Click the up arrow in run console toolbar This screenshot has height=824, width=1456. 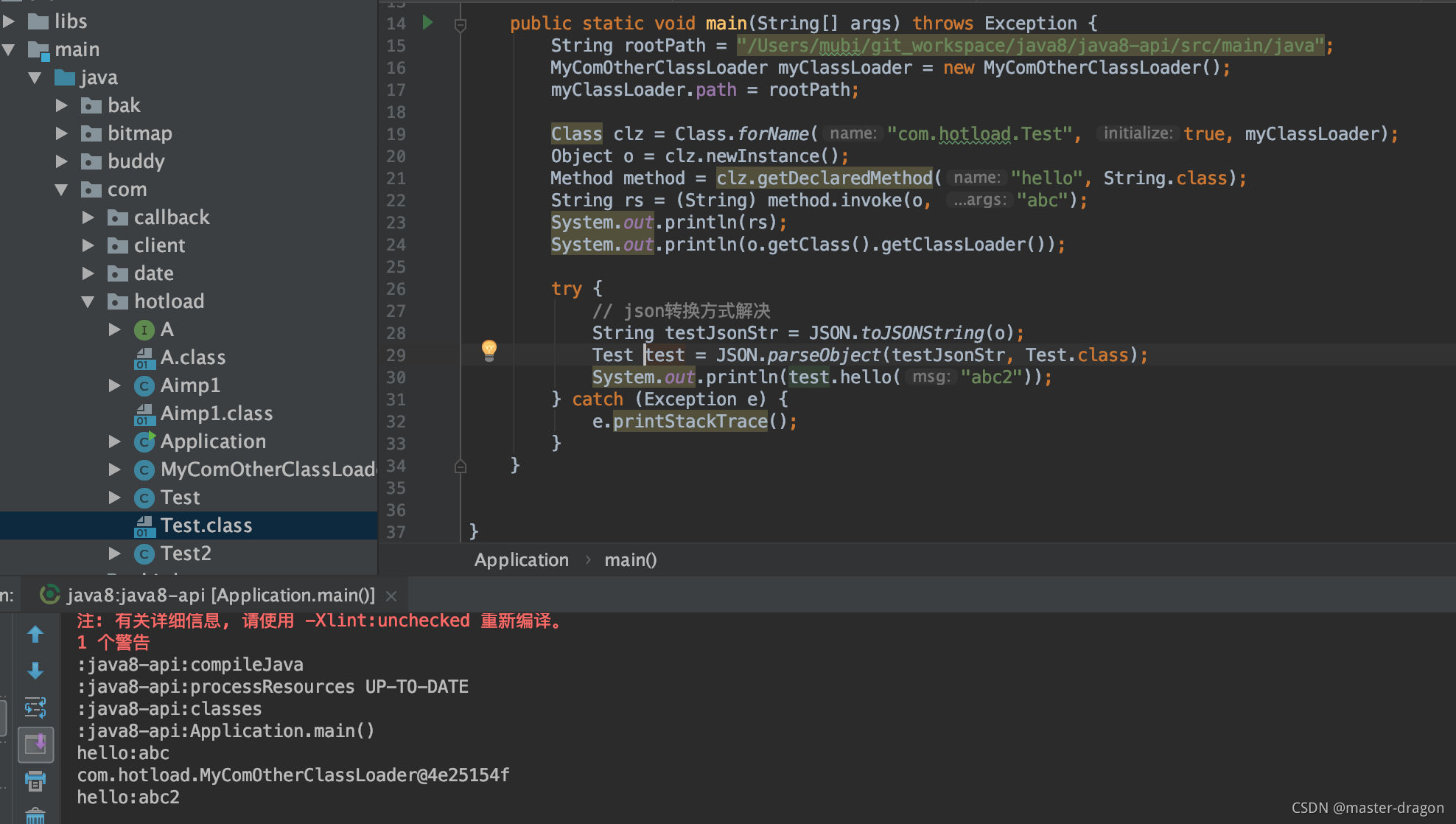click(x=35, y=634)
